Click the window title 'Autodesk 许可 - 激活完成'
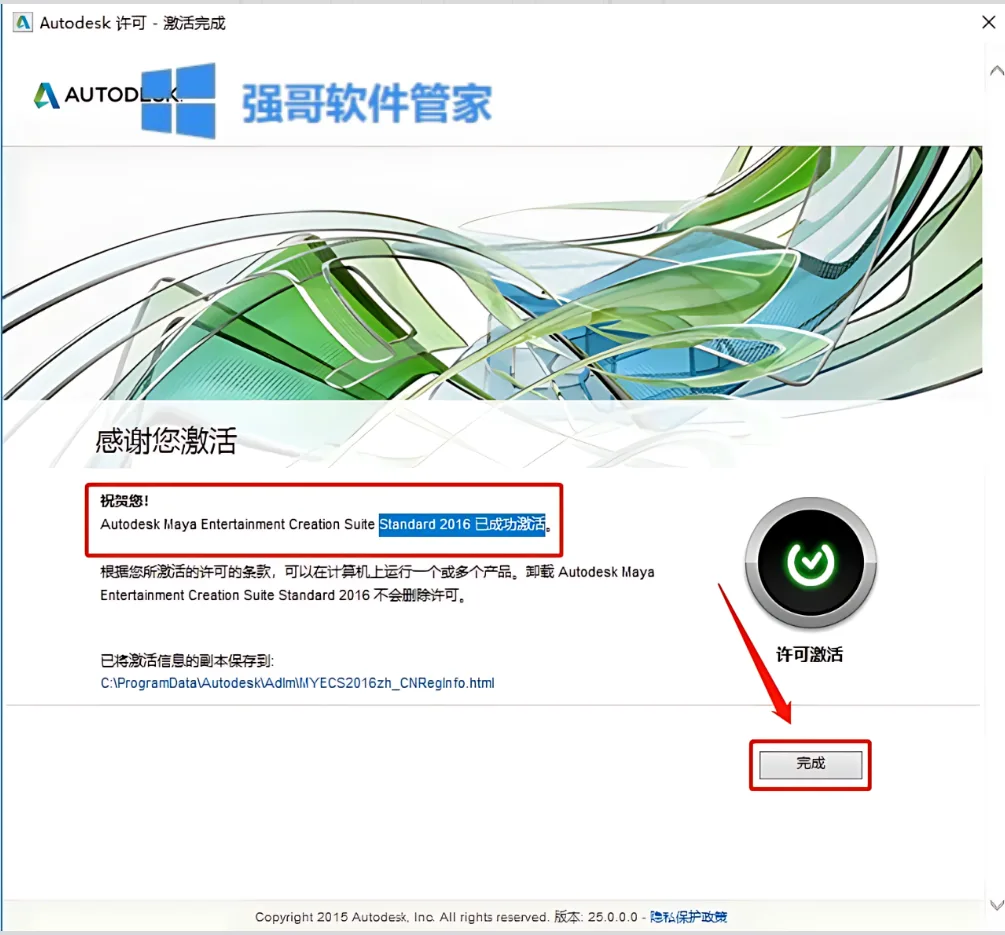The image size is (1005, 935). tap(133, 23)
